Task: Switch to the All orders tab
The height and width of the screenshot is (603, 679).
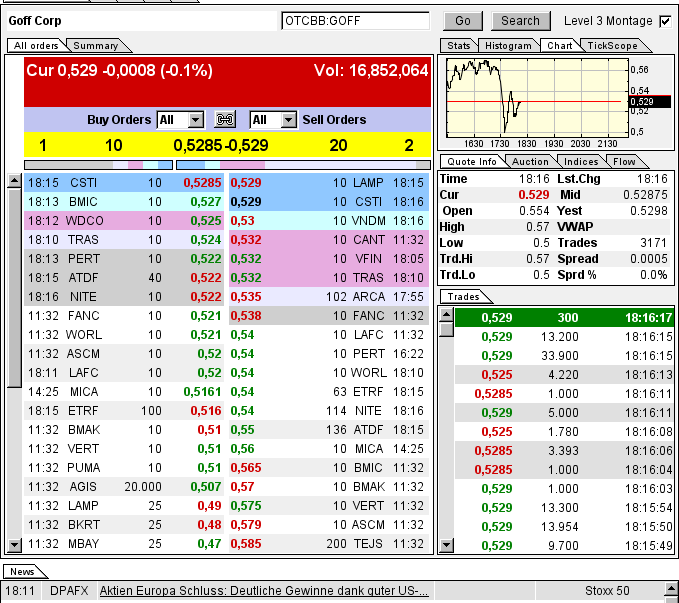Action: 36,45
